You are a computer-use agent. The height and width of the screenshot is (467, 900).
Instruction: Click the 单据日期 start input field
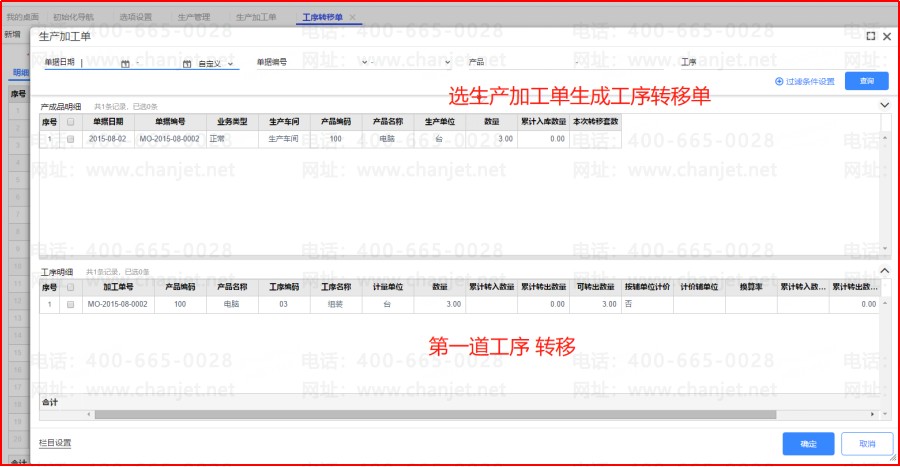click(x=100, y=64)
